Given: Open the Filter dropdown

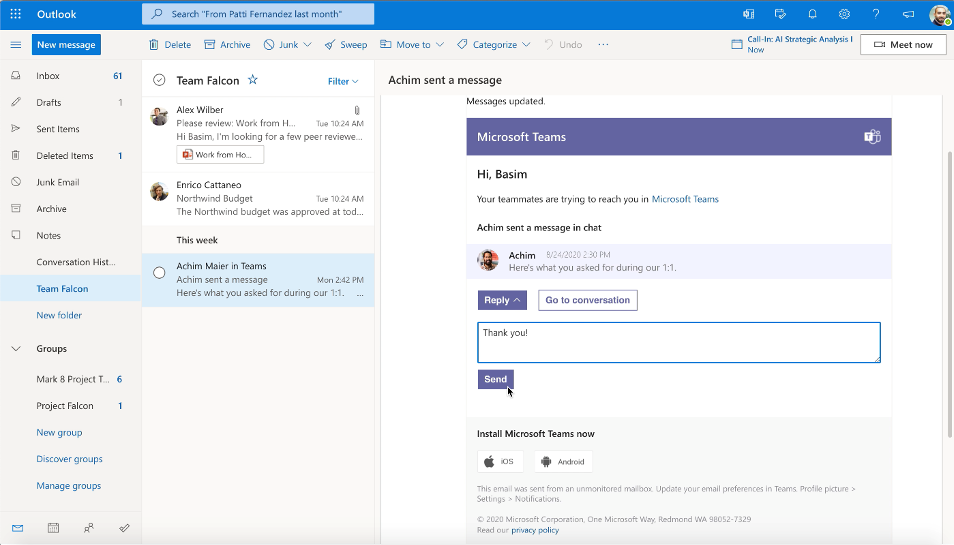Looking at the screenshot, I should tap(343, 81).
